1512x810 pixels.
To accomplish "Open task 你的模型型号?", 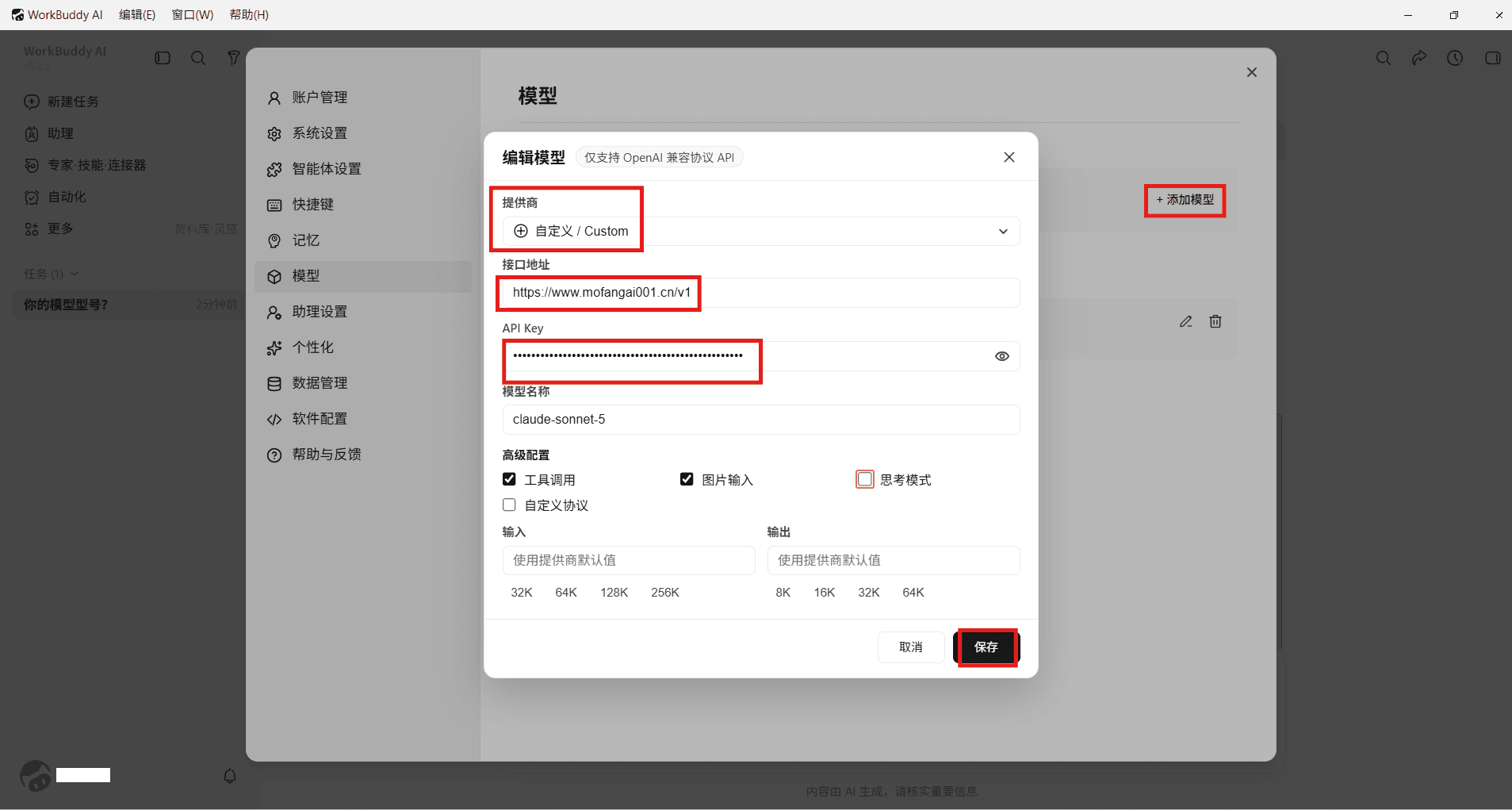I will pos(127,305).
